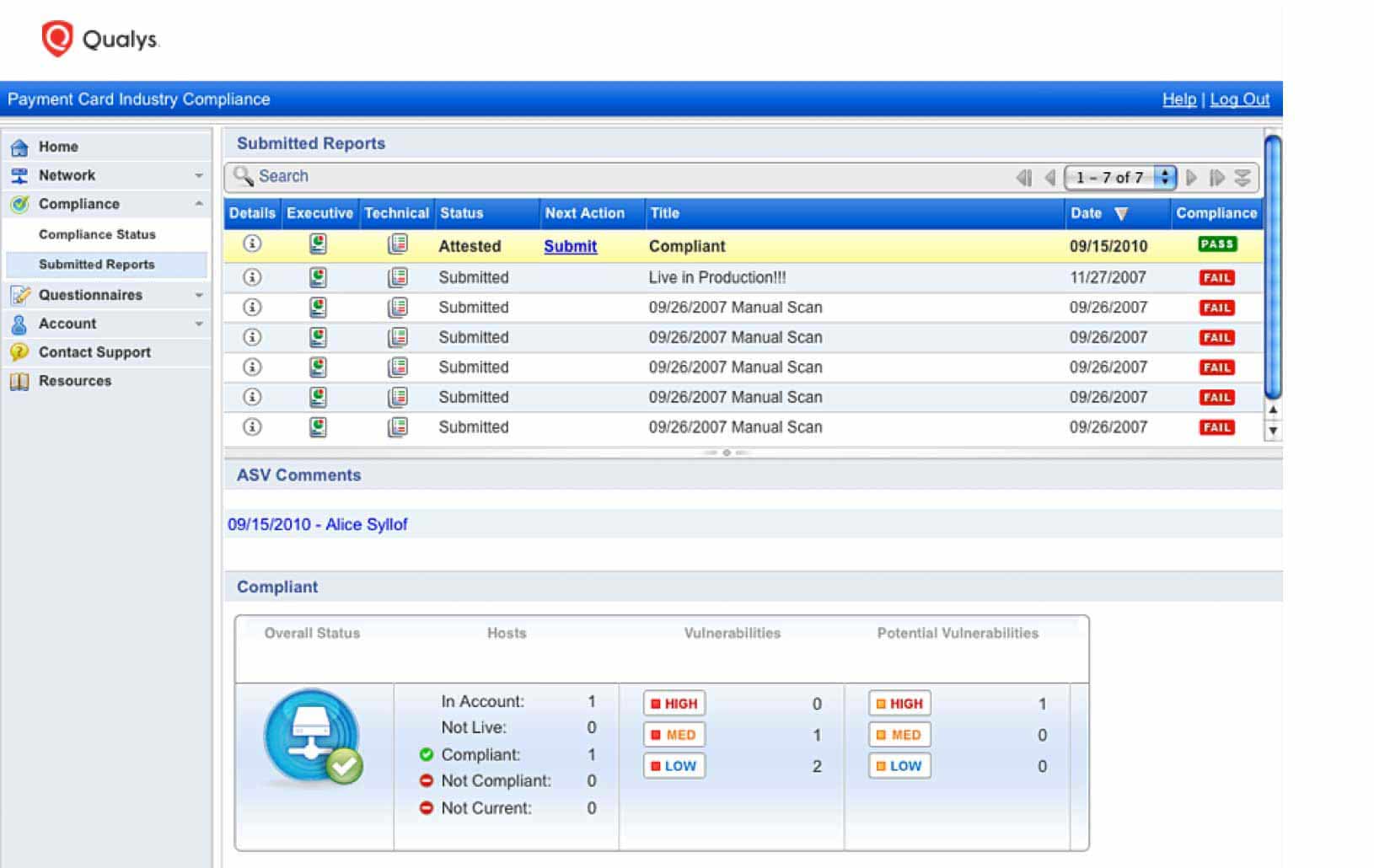Click the Home icon in the sidebar
This screenshot has height=868, width=1374.
coord(19,146)
